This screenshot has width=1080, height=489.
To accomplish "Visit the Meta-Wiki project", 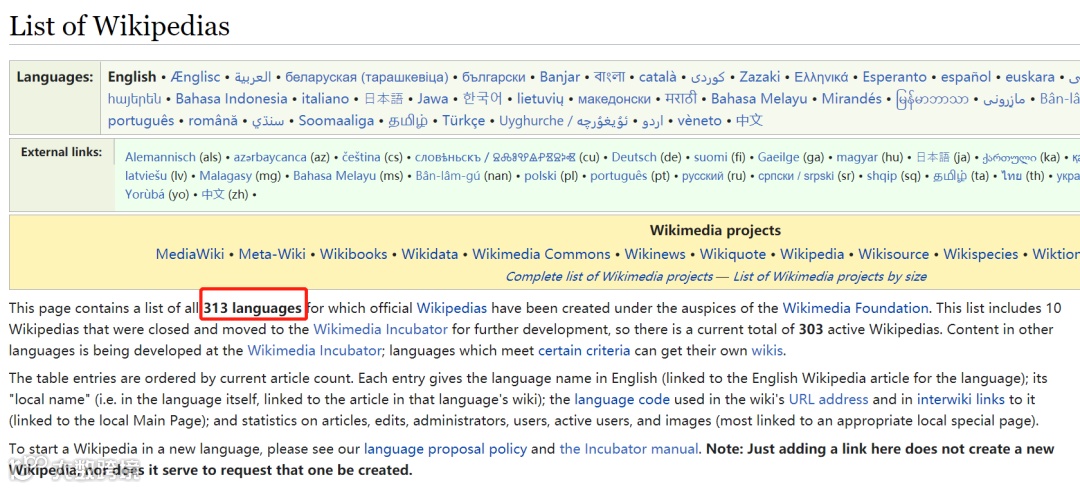I will (x=271, y=254).
